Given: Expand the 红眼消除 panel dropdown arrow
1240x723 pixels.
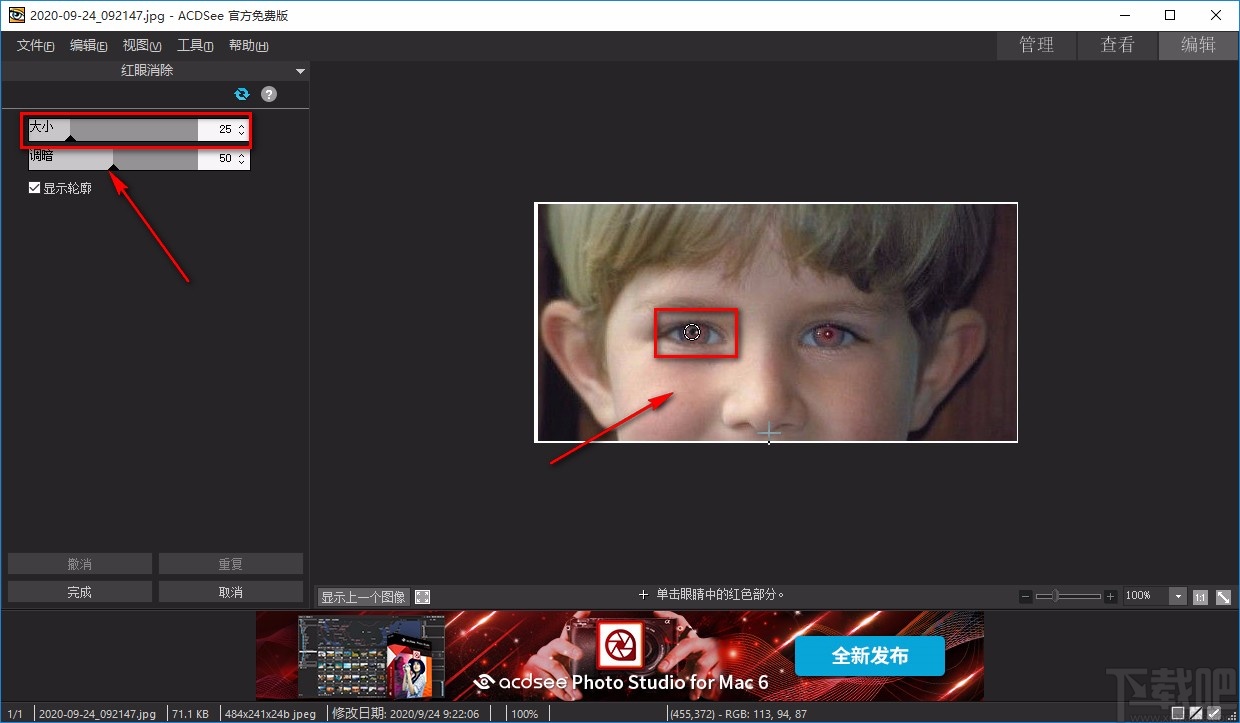Looking at the screenshot, I should click(x=300, y=71).
